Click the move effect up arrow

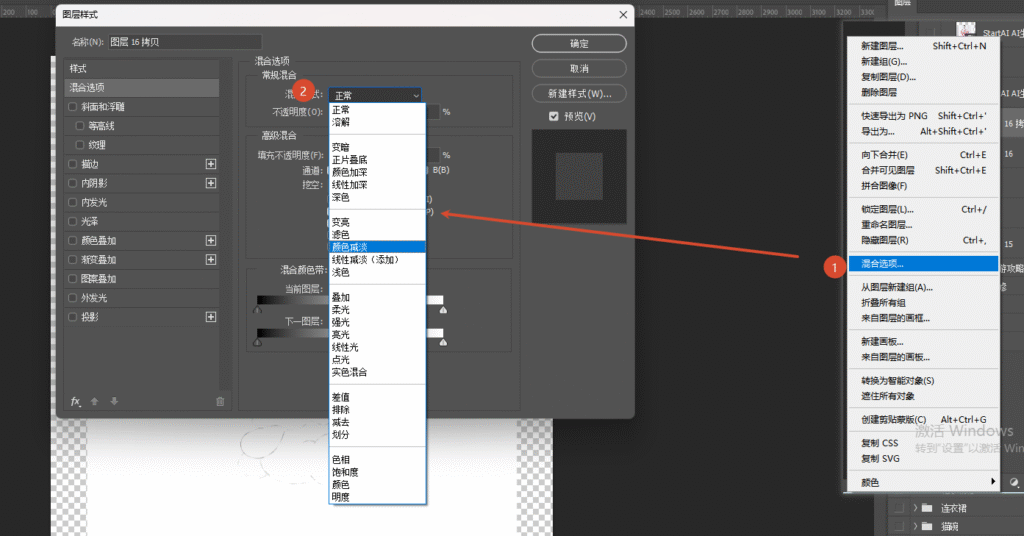pyautogui.click(x=95, y=401)
